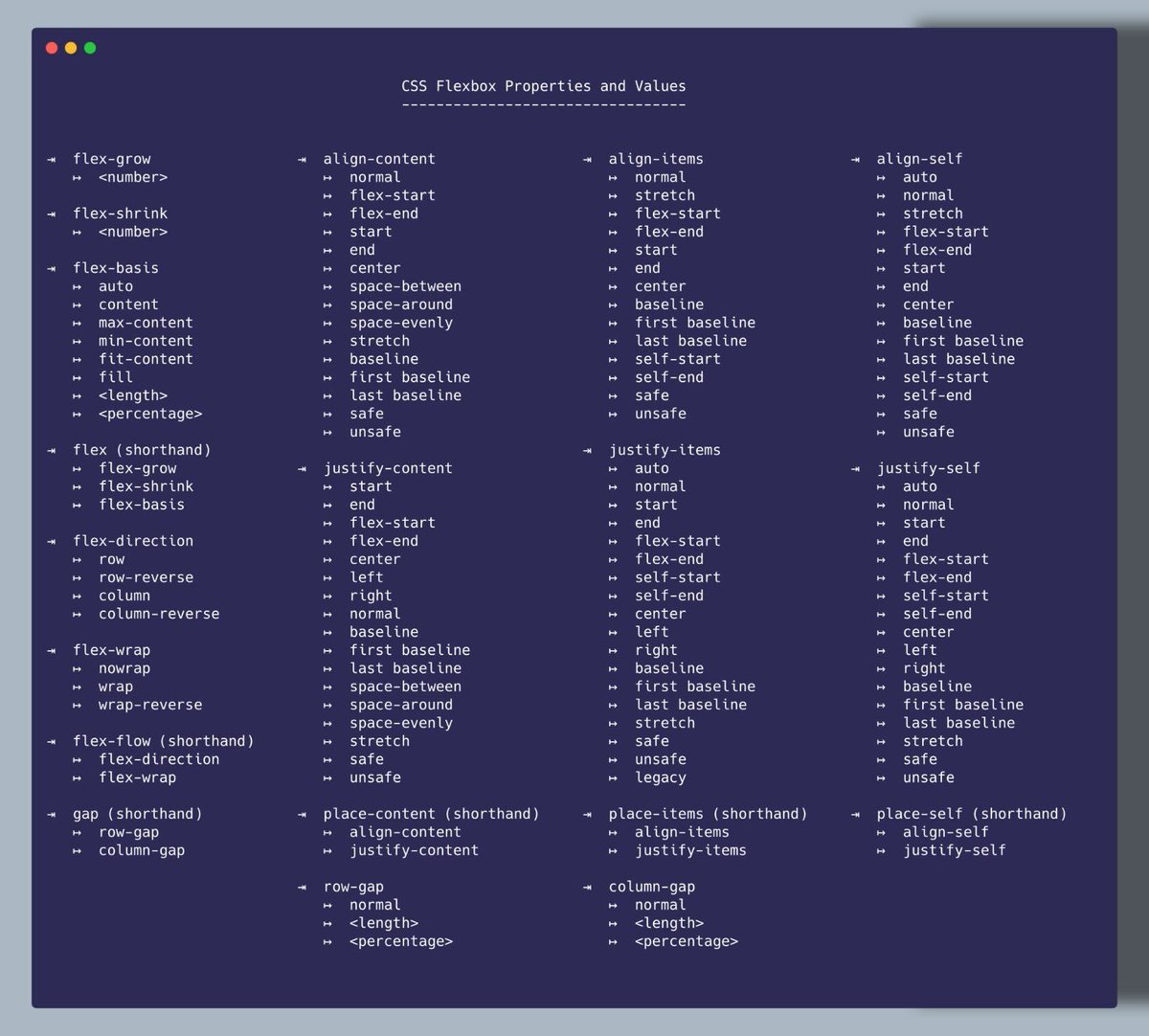Select the 'legacy' value under justify-items

coord(661,777)
